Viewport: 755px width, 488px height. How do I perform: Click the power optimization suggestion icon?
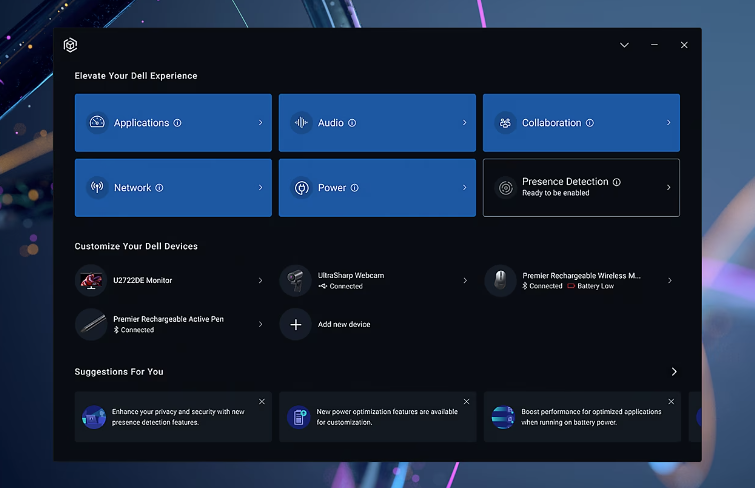[x=299, y=417]
